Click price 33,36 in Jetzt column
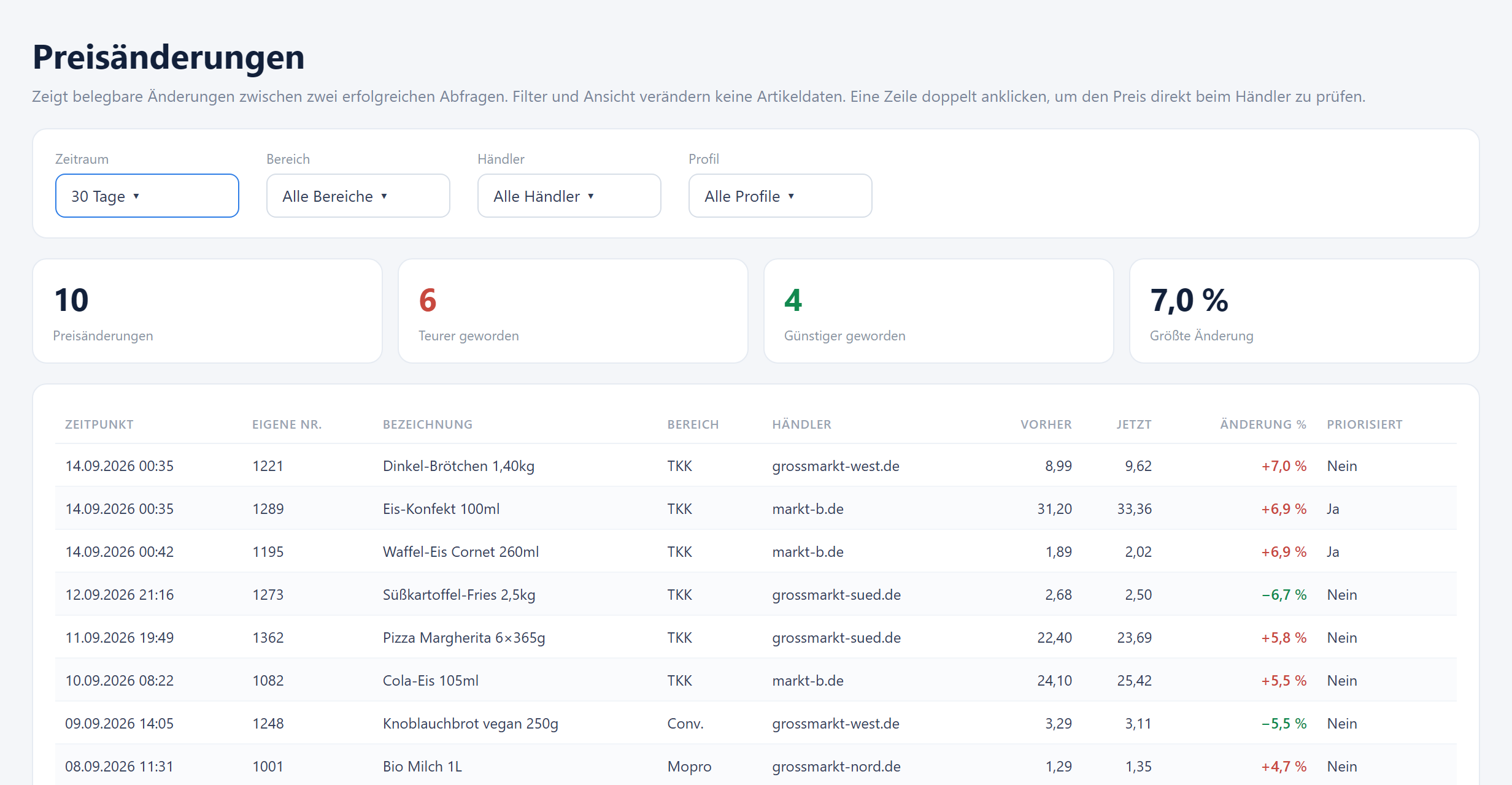 tap(1134, 509)
